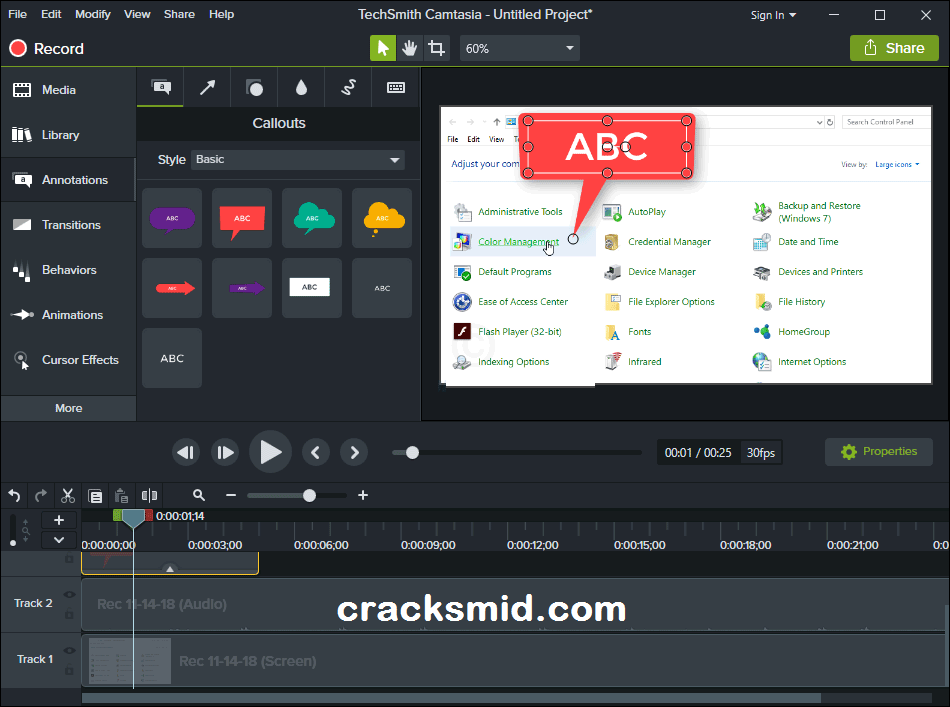Switch to the Cursor Effects panel
Viewport: 950px width, 707px height.
(68, 360)
